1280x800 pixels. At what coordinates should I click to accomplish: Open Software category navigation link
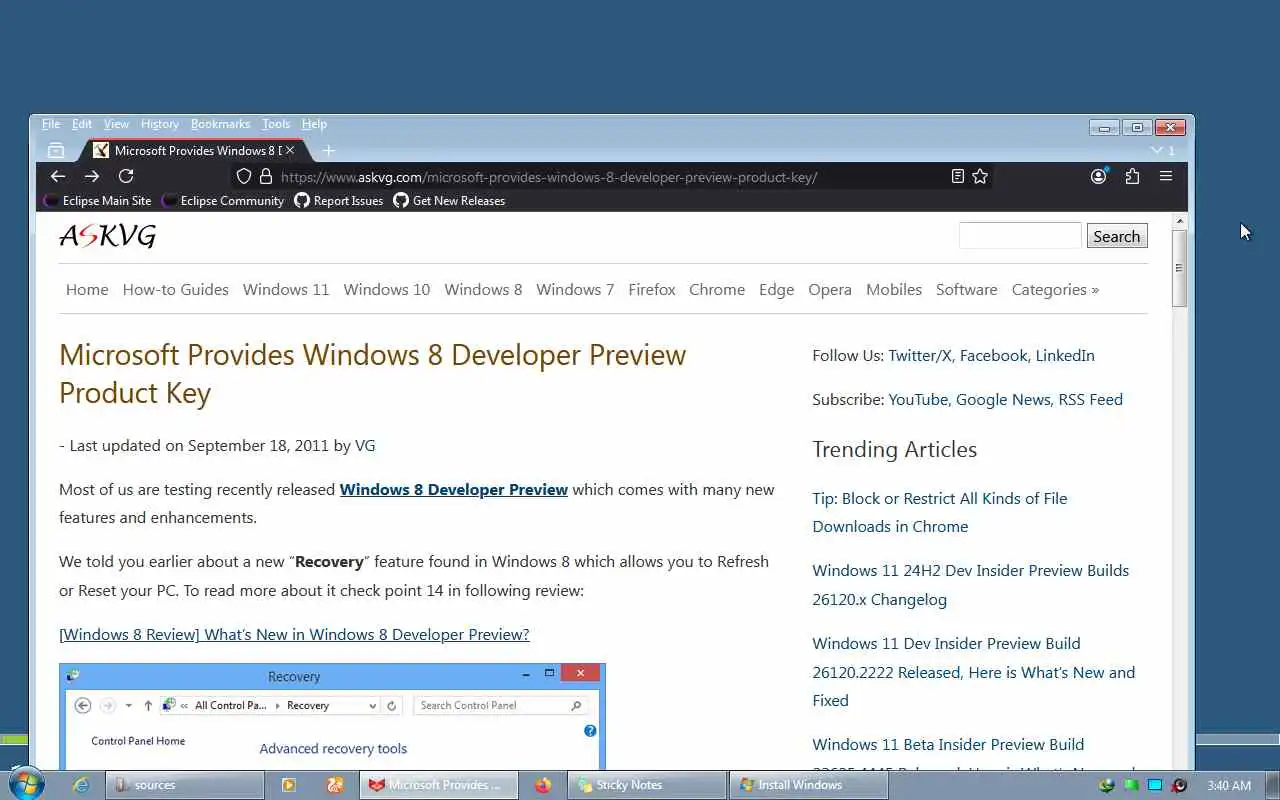click(966, 289)
